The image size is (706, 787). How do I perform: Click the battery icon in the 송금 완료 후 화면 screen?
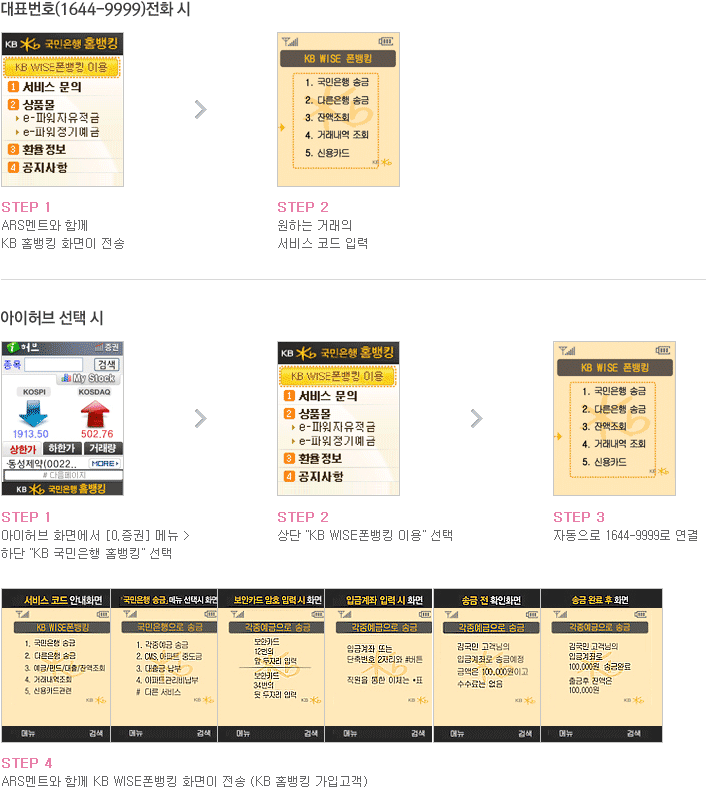[641, 614]
